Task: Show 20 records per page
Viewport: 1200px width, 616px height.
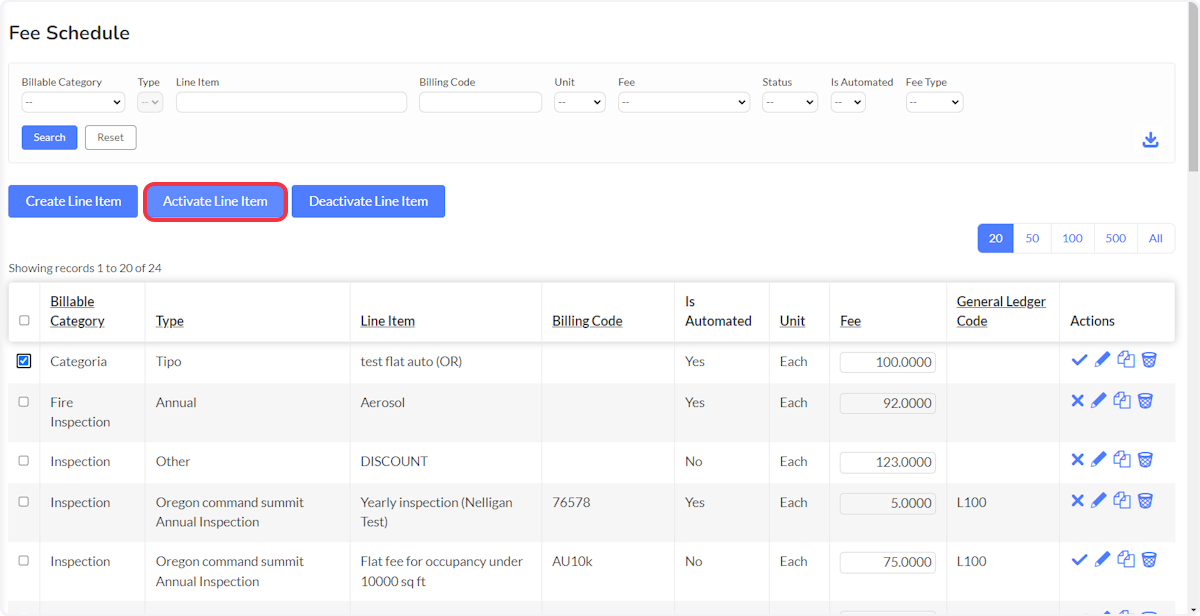Action: 996,238
